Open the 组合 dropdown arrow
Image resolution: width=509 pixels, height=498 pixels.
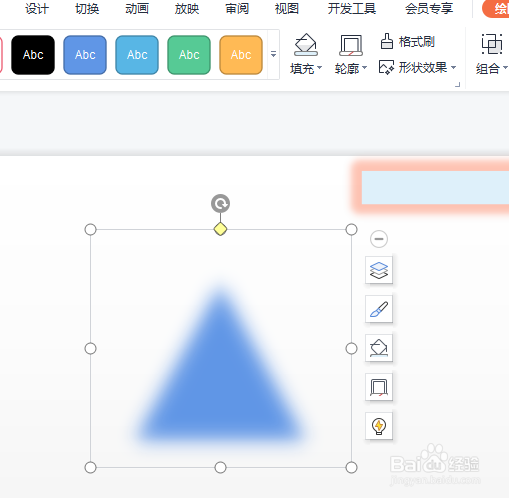click(505, 68)
